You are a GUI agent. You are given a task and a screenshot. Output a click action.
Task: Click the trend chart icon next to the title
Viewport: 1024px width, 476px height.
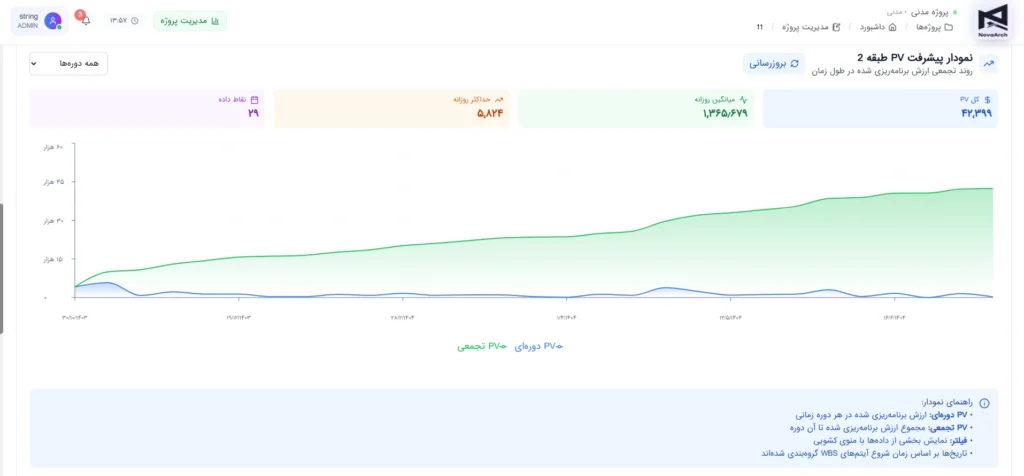click(989, 63)
